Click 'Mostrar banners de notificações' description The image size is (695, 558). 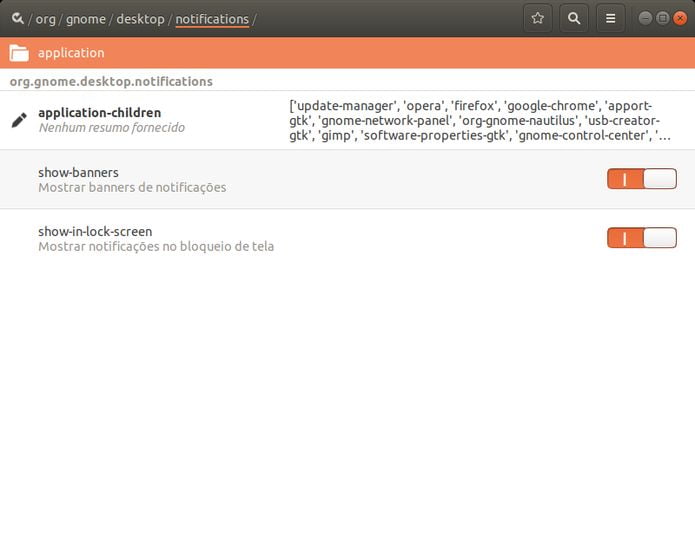coord(132,187)
